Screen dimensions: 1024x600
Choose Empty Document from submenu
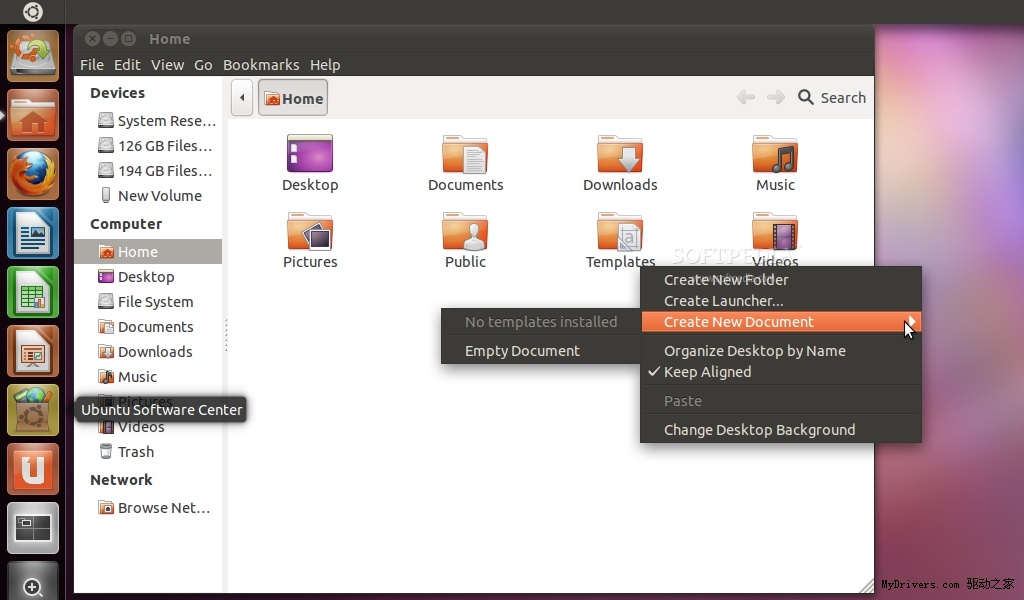(522, 351)
